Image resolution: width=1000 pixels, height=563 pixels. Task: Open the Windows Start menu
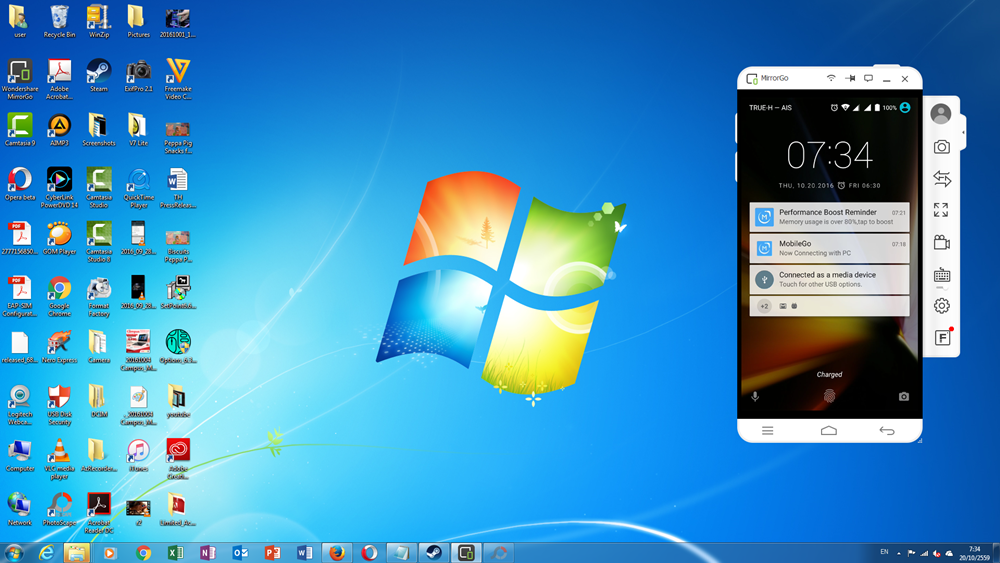(x=14, y=553)
